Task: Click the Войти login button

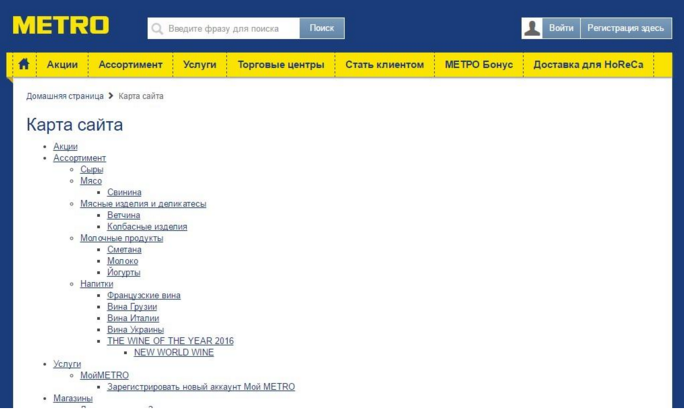Action: [561, 28]
